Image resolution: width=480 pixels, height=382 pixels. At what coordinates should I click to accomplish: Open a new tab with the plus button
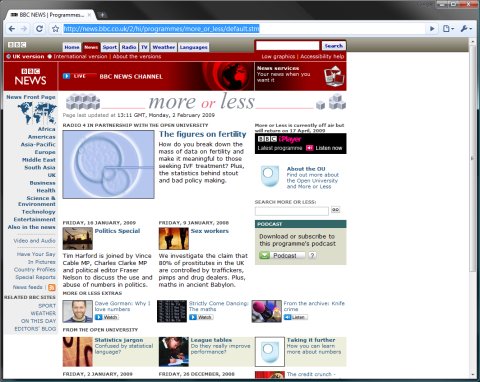[103, 15]
